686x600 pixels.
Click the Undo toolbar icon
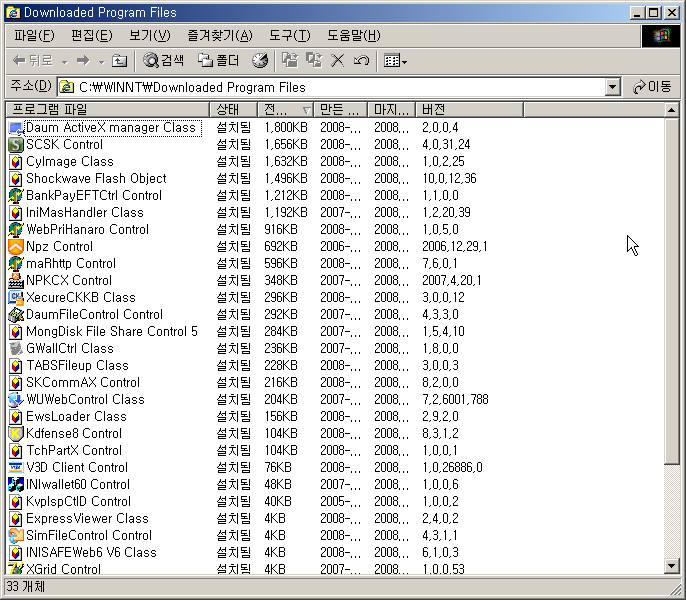[x=361, y=60]
